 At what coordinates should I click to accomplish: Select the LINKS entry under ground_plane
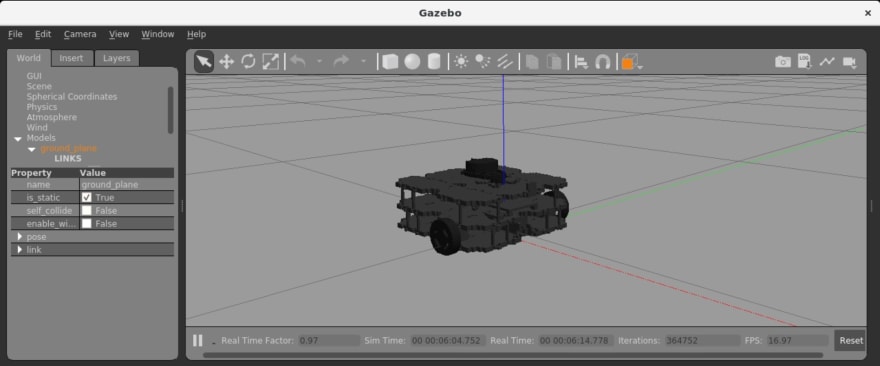point(68,159)
